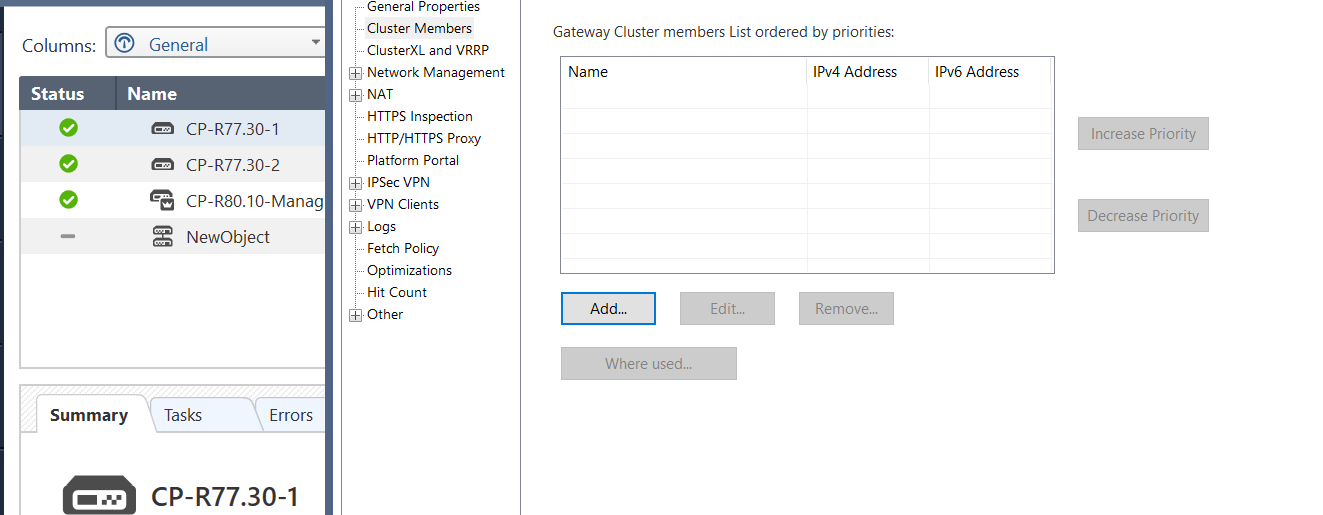This screenshot has height=515, width=1323.
Task: Select the VPN Clients tree label
Action: [x=403, y=204]
